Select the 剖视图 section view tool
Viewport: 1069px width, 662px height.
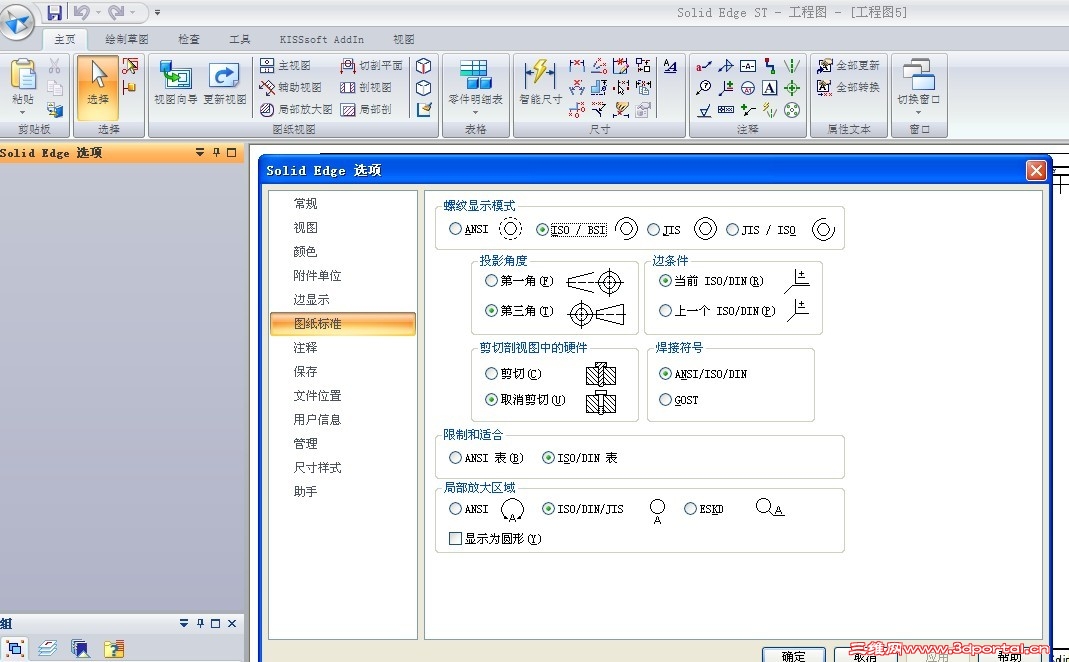pyautogui.click(x=366, y=87)
